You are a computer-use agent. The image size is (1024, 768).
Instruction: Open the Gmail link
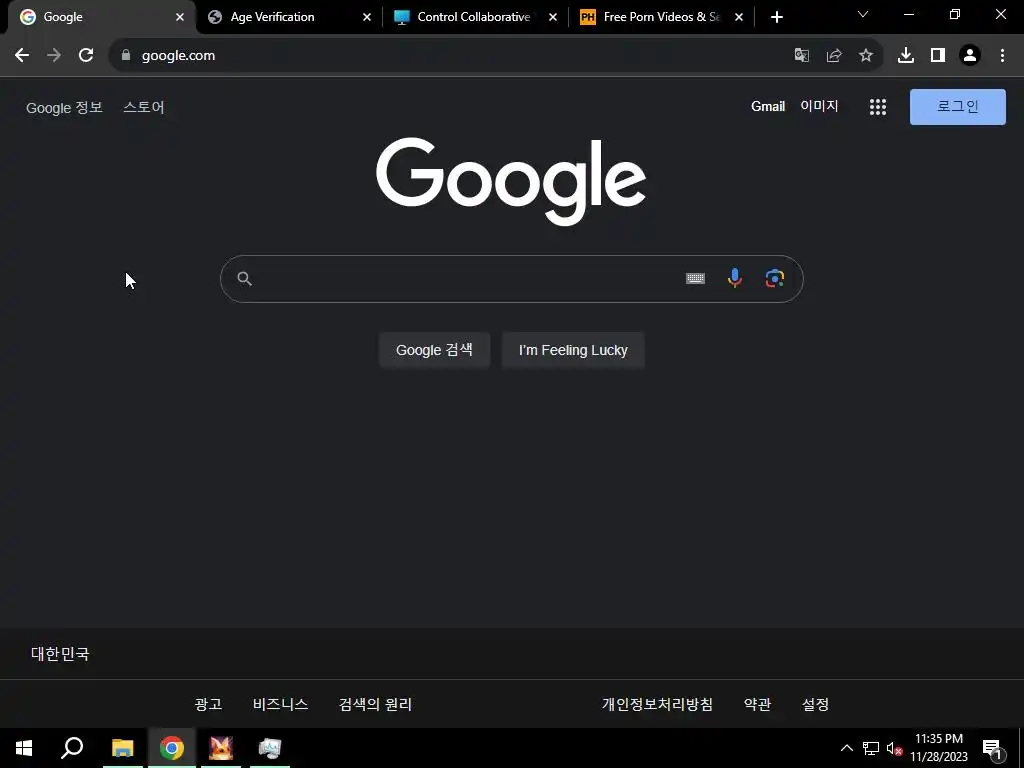768,106
